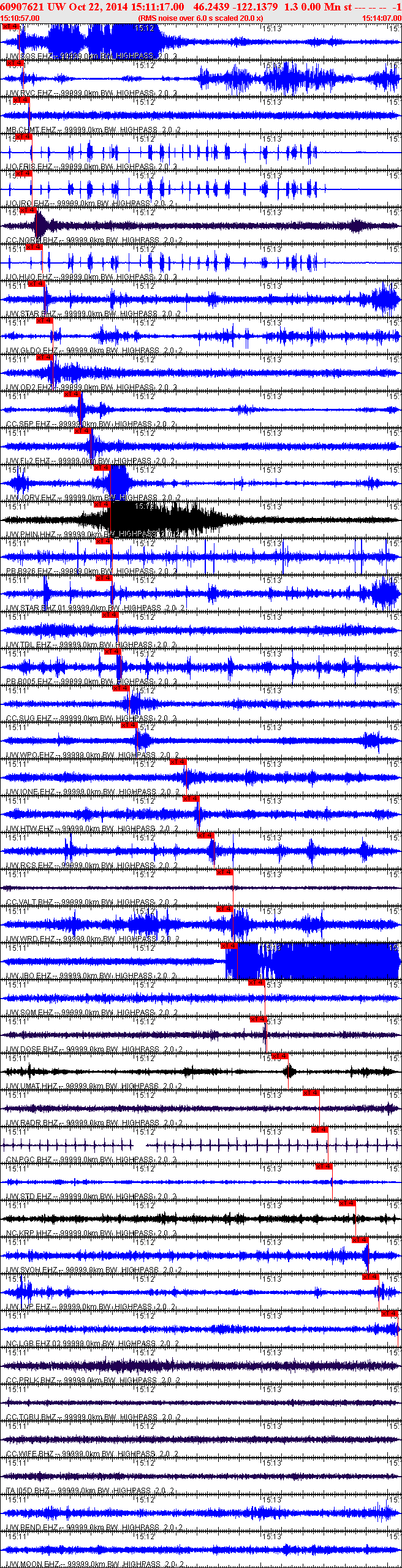Screen dimensions: 402x1568
Task: Select the UW.GLDO EHZ station label
Action: [94, 351]
